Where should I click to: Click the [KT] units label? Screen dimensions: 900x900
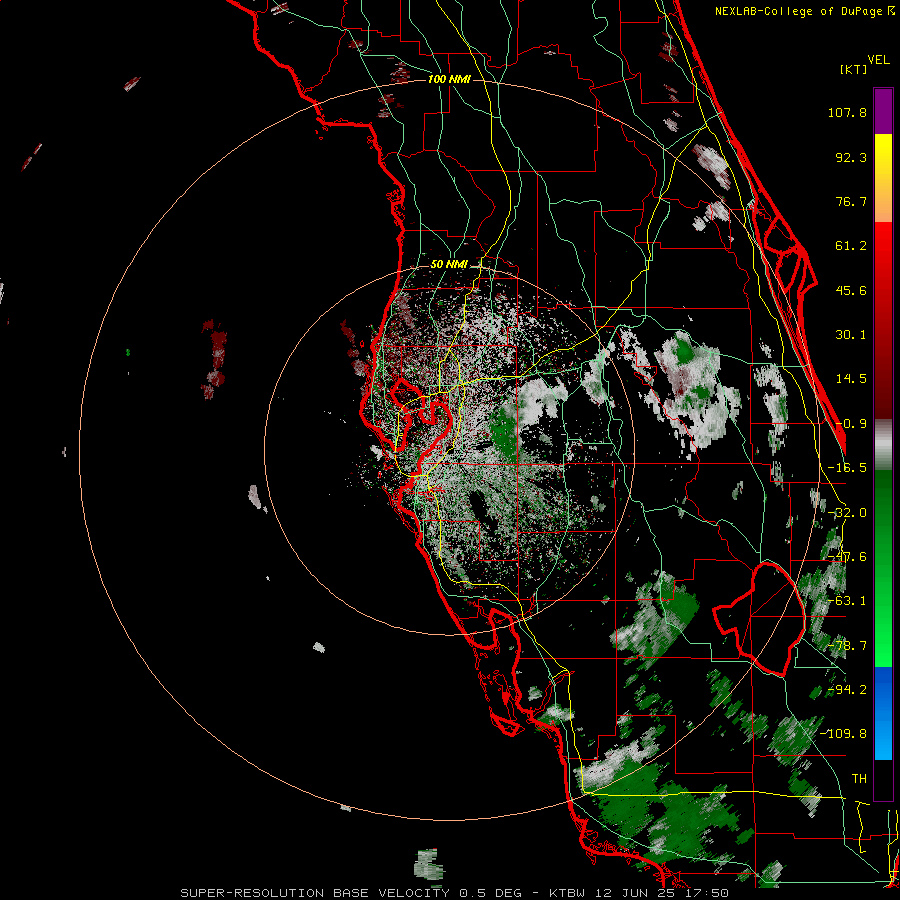pos(854,69)
